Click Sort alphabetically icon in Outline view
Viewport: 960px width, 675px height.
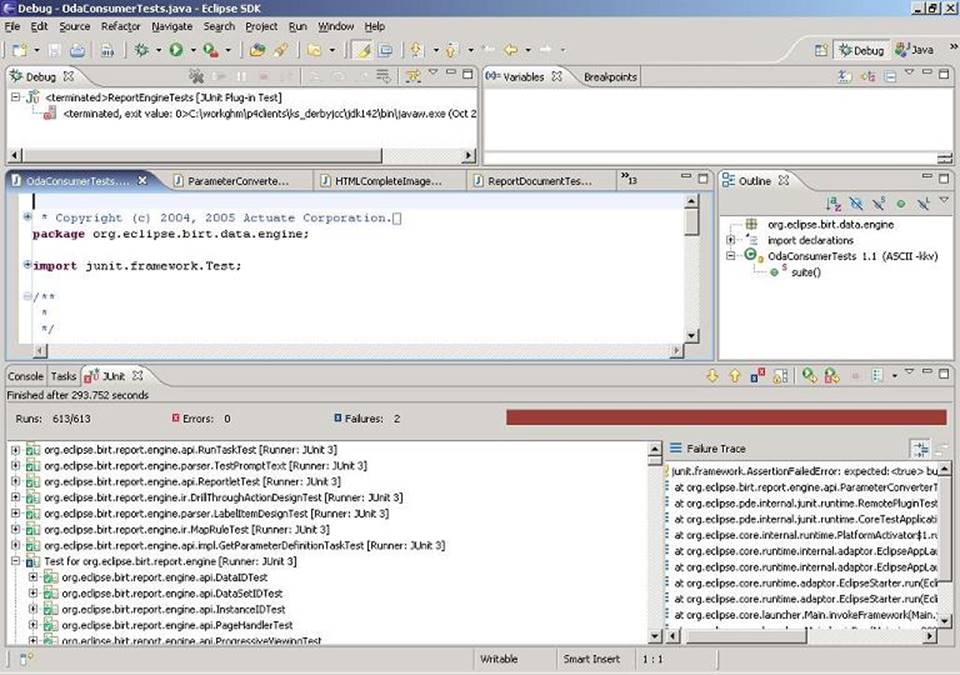(833, 203)
